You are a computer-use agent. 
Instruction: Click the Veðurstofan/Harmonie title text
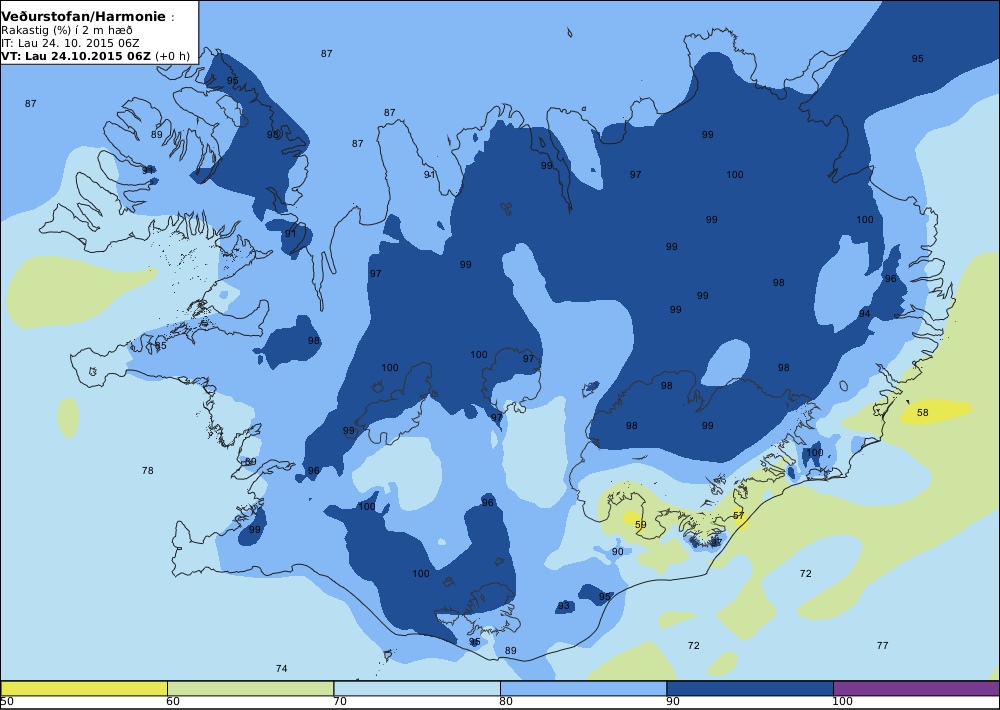point(84,17)
